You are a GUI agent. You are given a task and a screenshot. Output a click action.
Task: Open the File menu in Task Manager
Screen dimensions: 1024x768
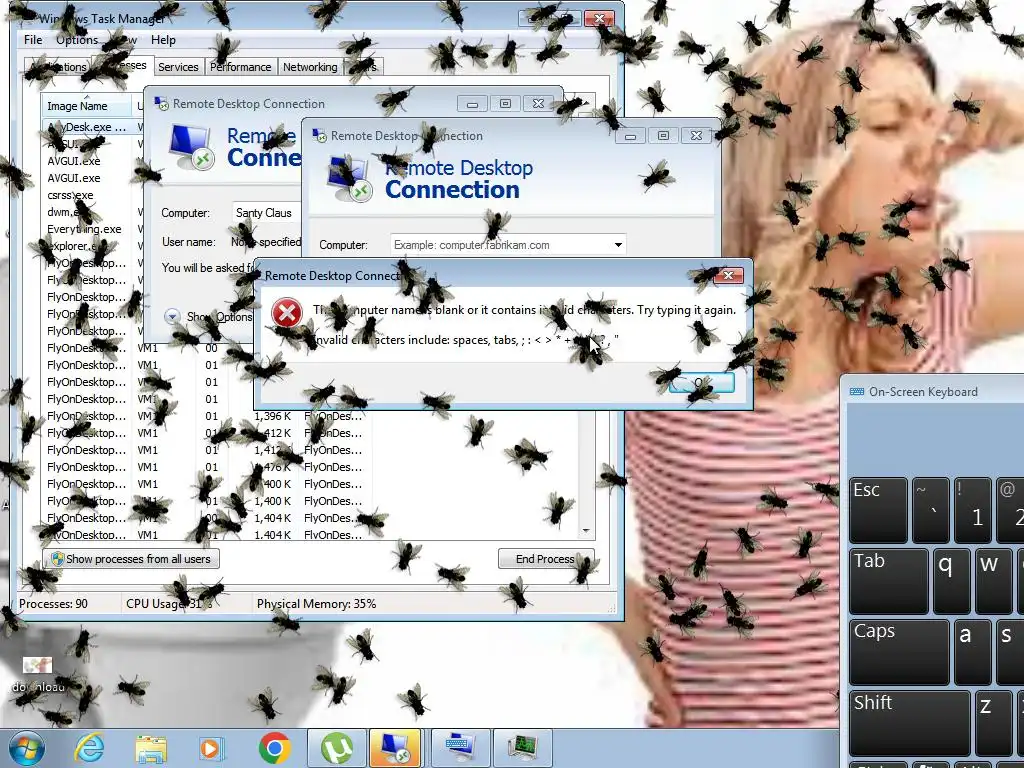[x=33, y=40]
